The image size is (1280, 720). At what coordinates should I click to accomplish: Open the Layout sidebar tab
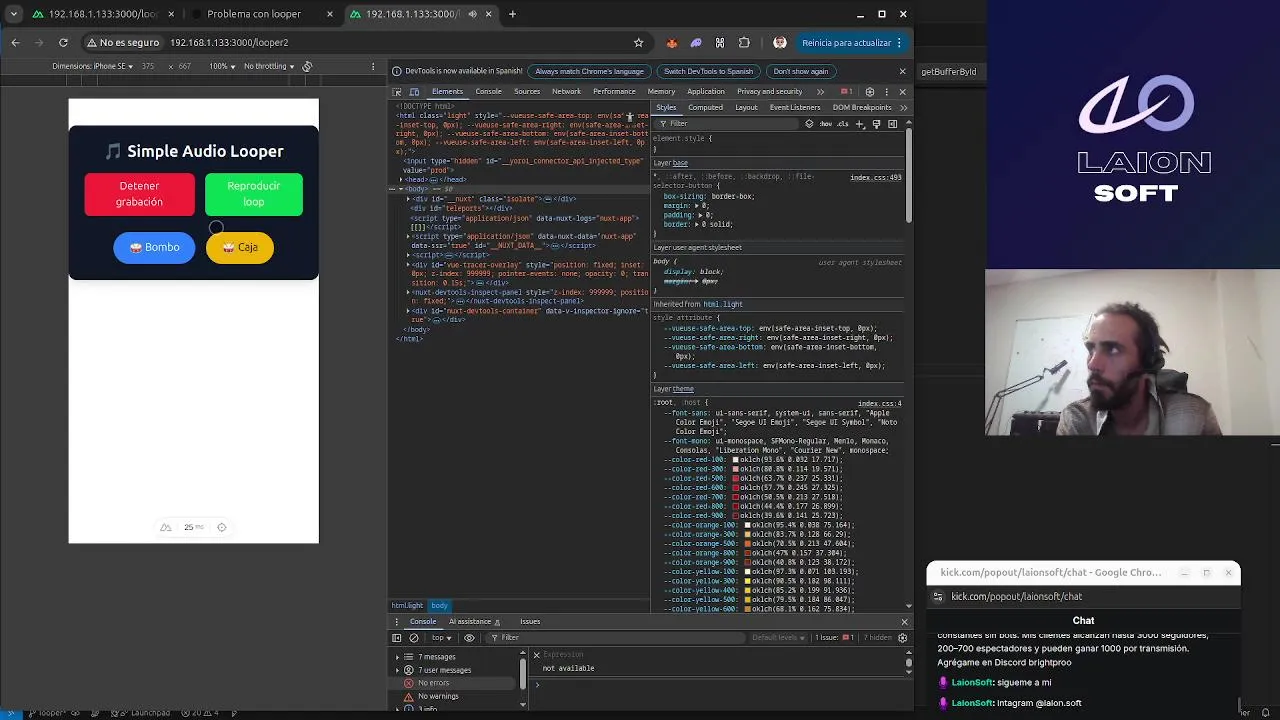point(746,107)
